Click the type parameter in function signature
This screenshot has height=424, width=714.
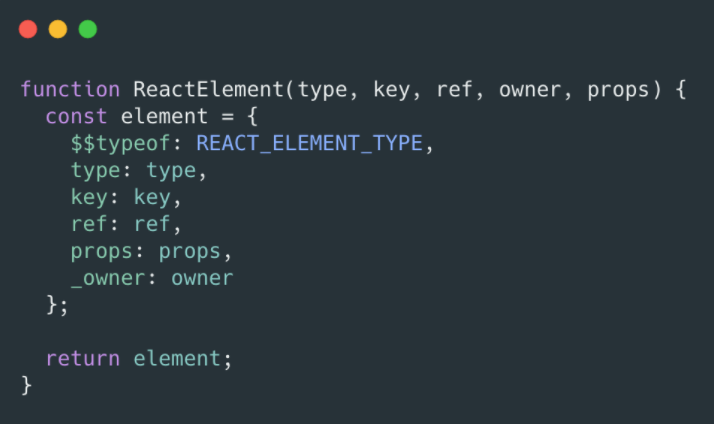322,89
